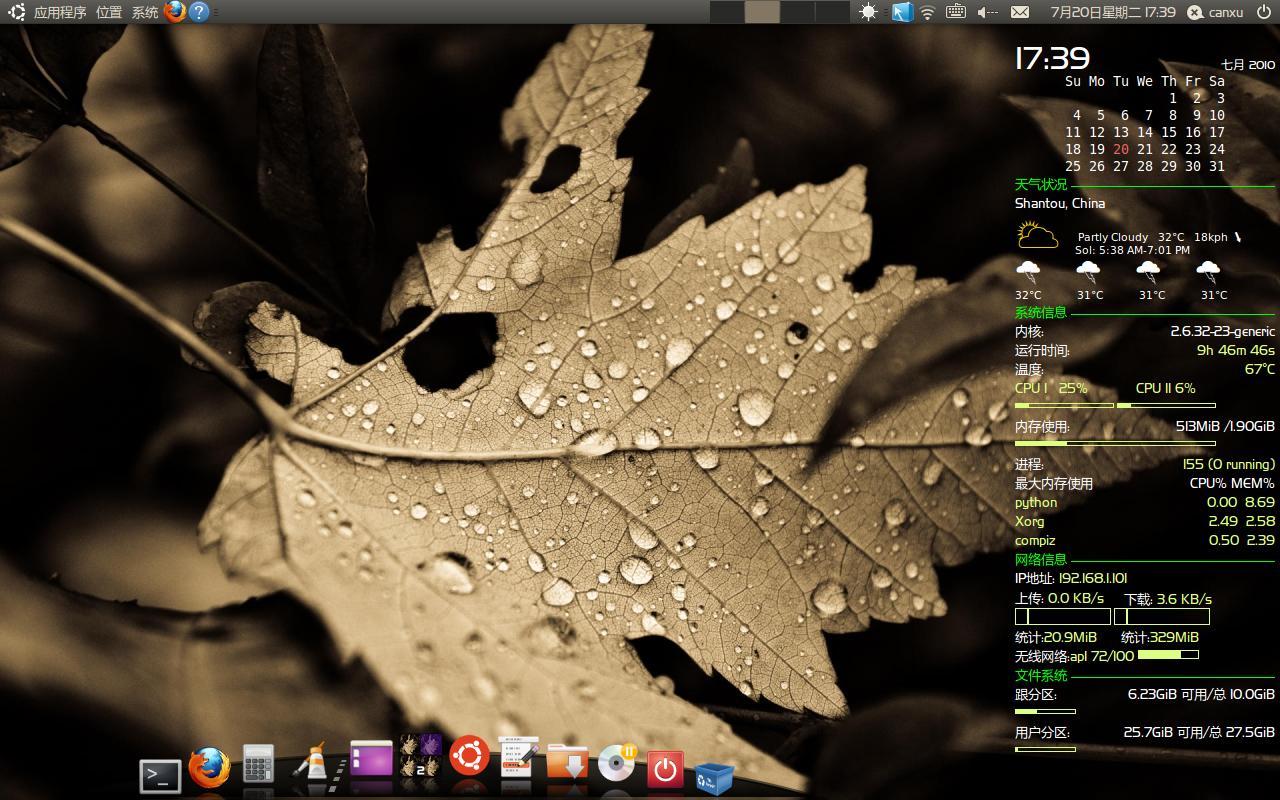Click the 下载 download speed graph box

(x=1162, y=617)
